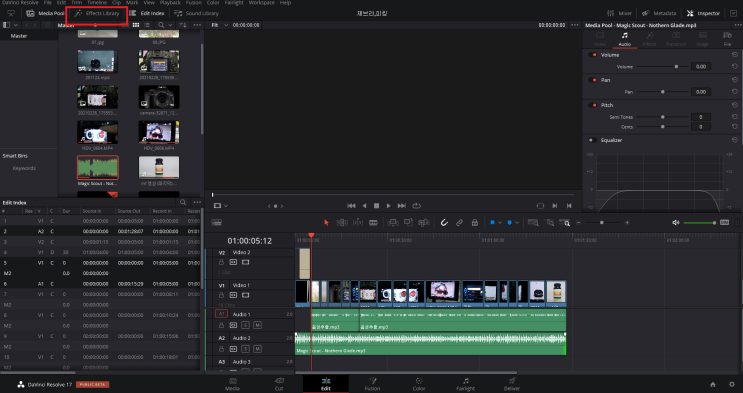
Task: Open the Effects Library panel
Action: (97, 13)
